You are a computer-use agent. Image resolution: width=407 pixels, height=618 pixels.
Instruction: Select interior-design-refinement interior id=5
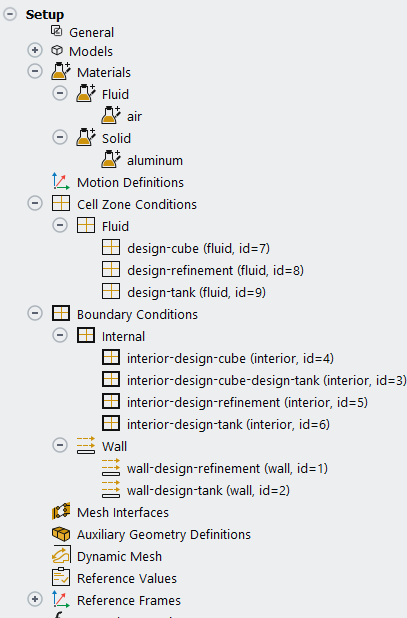[x=247, y=402]
